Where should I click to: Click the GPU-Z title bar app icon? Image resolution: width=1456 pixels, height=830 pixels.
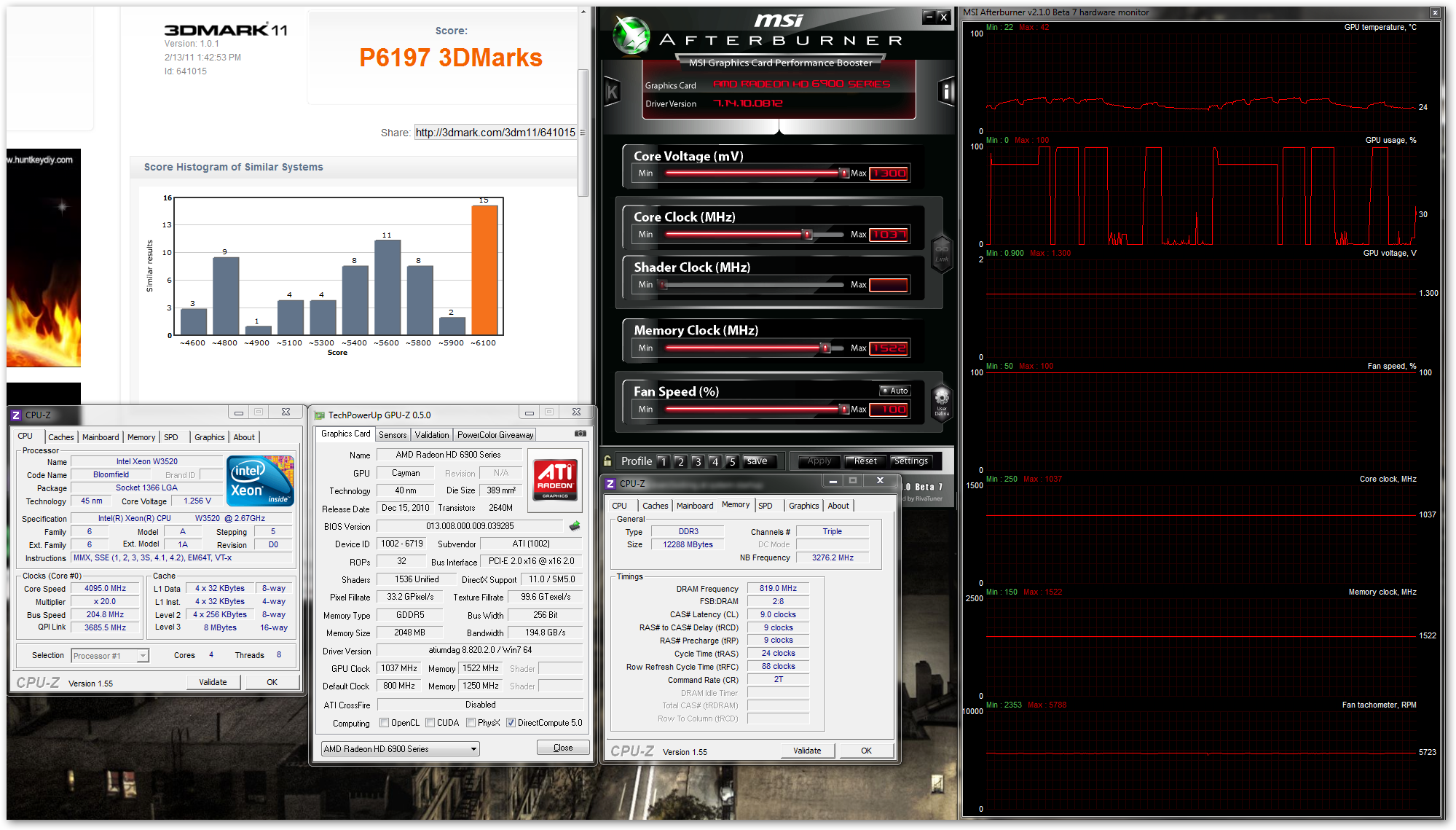point(319,415)
